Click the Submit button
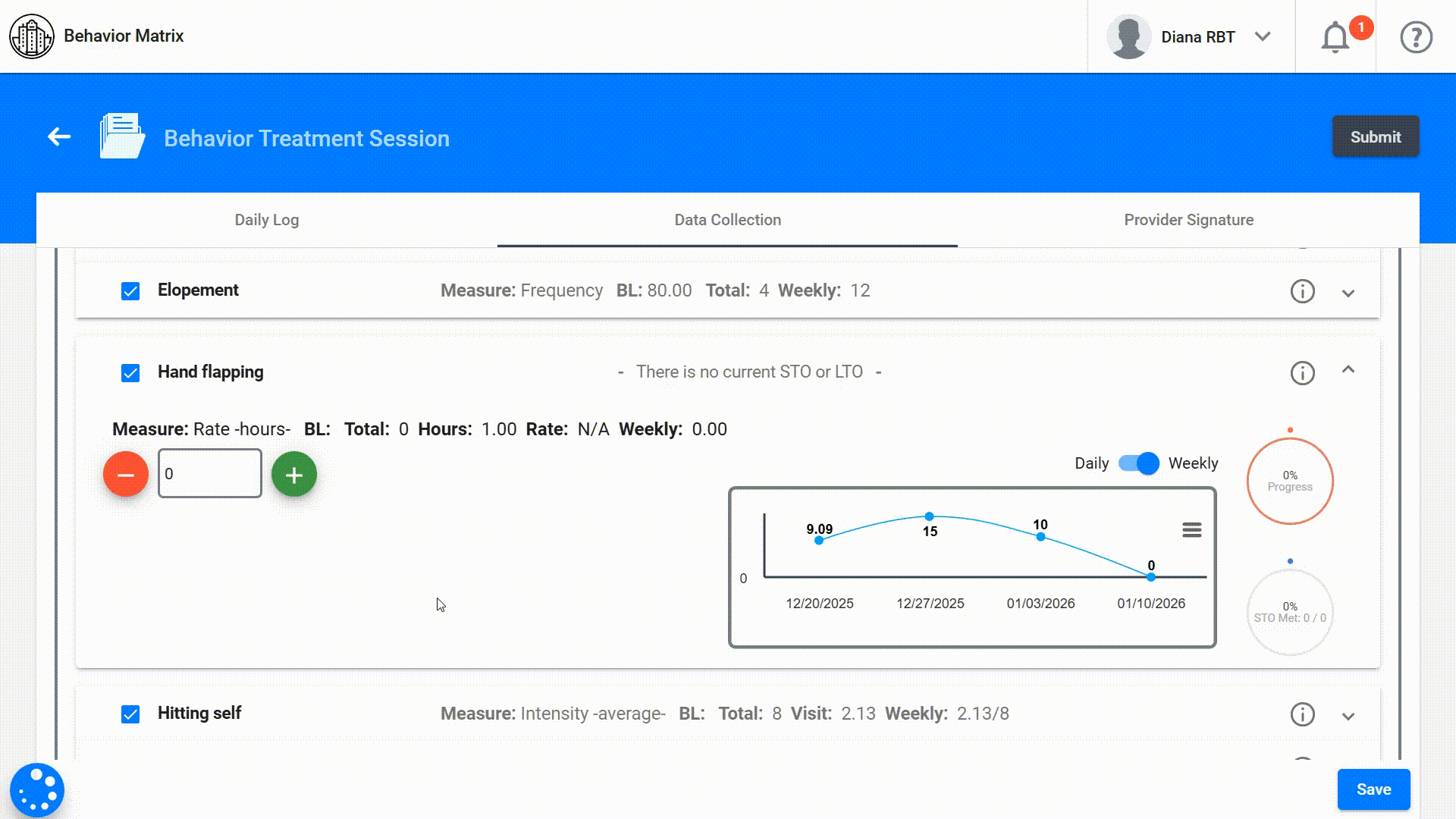The width and height of the screenshot is (1456, 819). pos(1375,137)
